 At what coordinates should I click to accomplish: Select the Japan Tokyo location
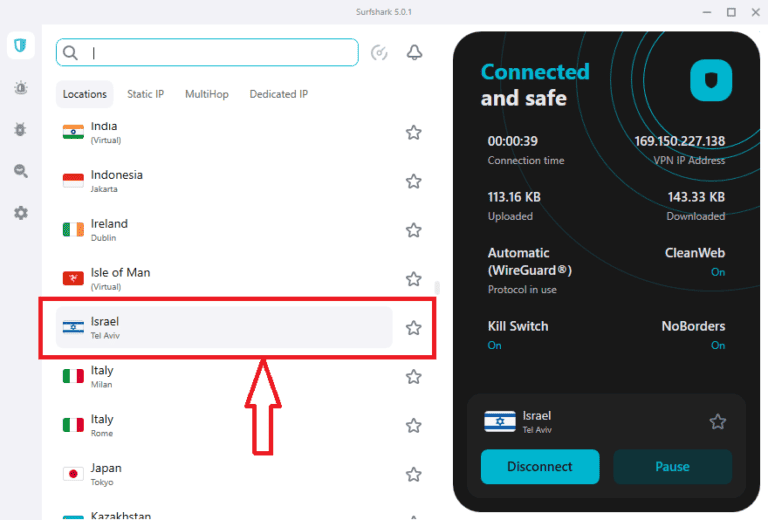tap(224, 474)
